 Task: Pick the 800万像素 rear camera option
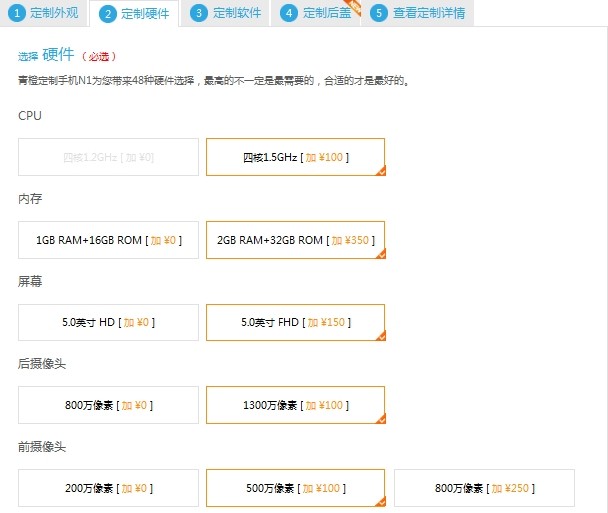click(108, 405)
